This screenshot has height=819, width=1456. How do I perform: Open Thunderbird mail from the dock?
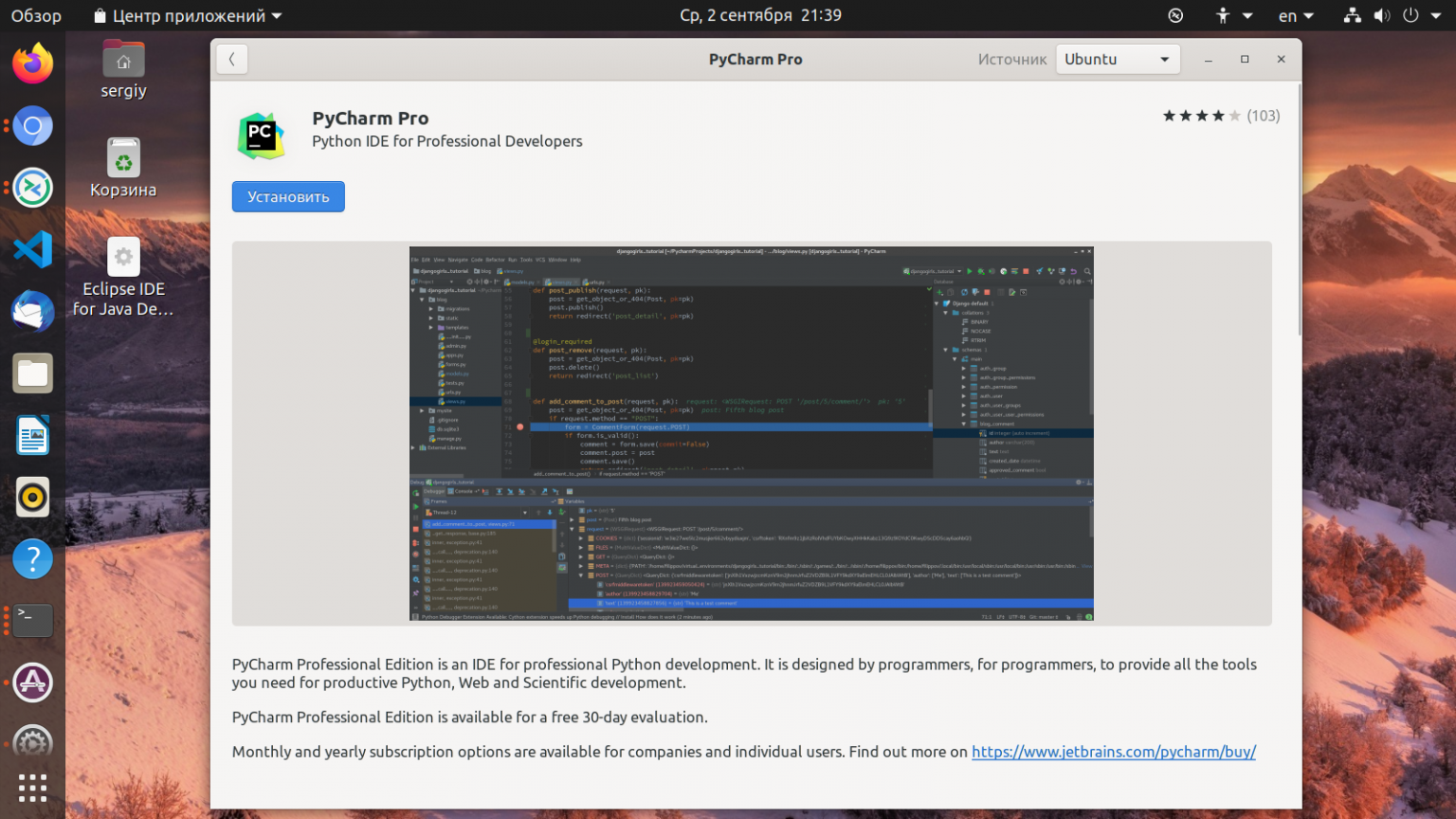32,312
